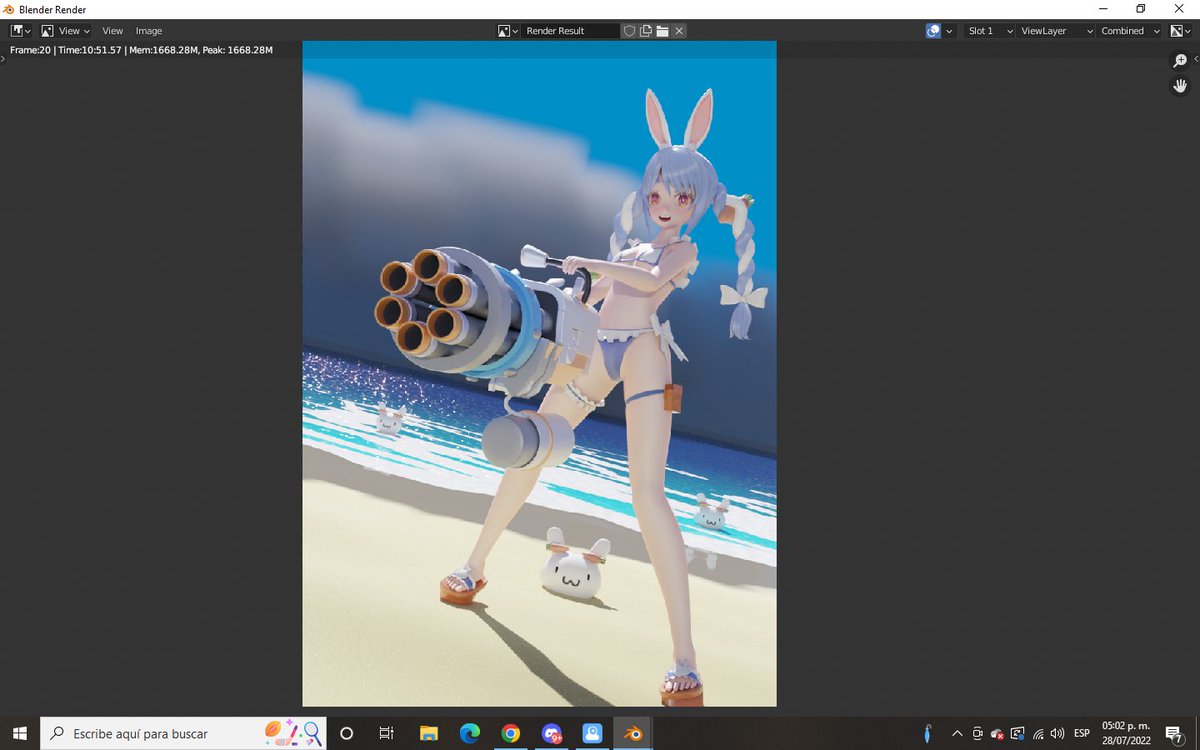Viewport: 1200px width, 750px height.
Task: Expand the left toolbar arrow
Action: [x=3, y=59]
